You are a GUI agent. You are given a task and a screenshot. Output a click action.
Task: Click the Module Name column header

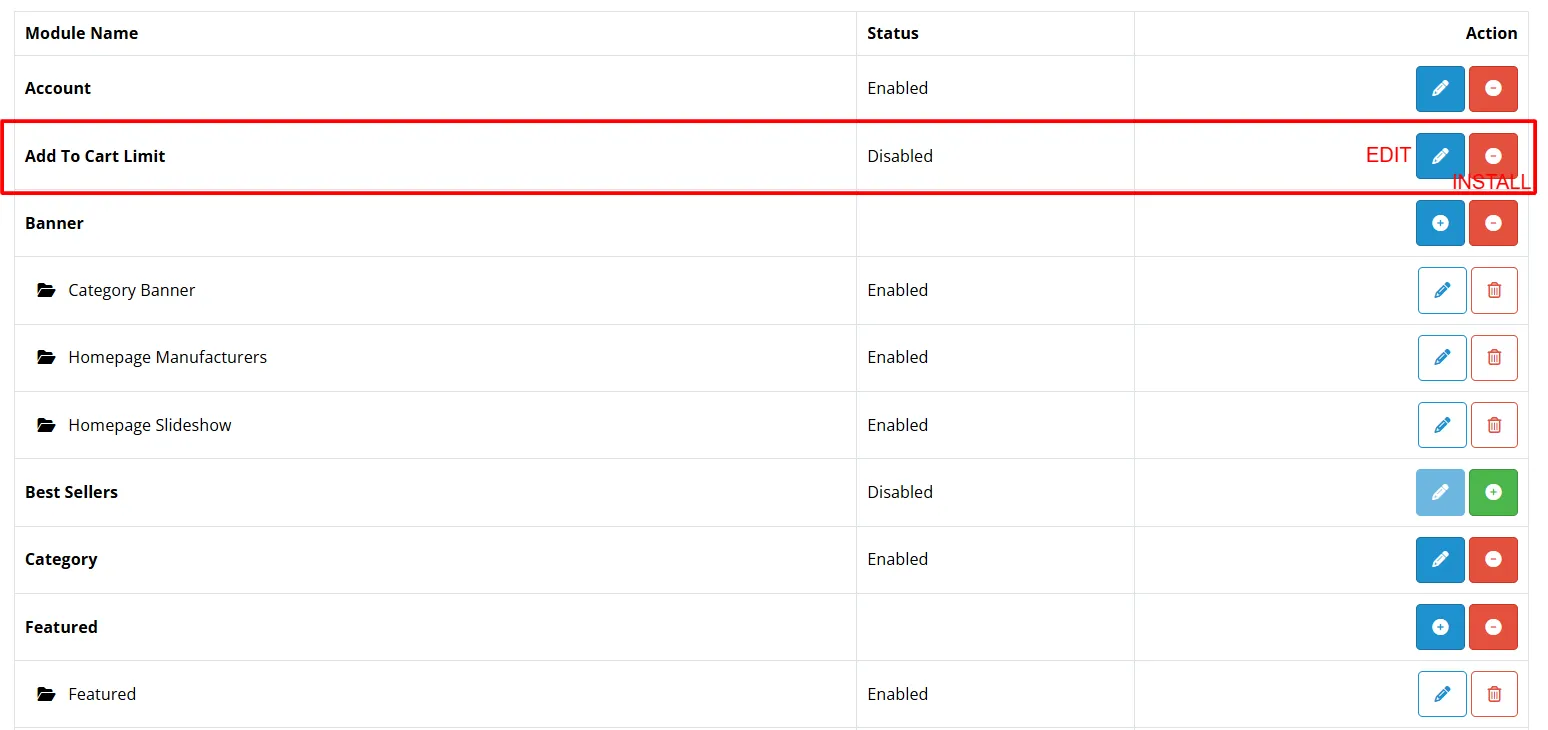pos(82,33)
